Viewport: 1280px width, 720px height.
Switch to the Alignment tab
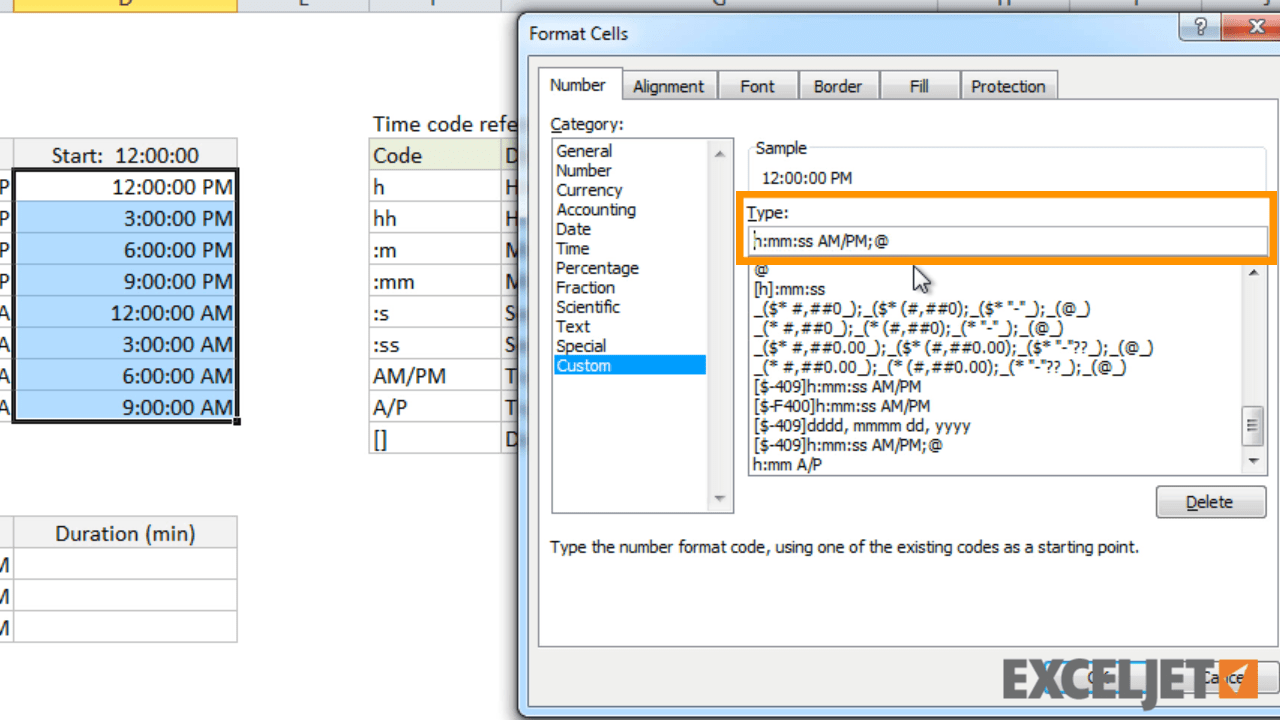click(669, 85)
